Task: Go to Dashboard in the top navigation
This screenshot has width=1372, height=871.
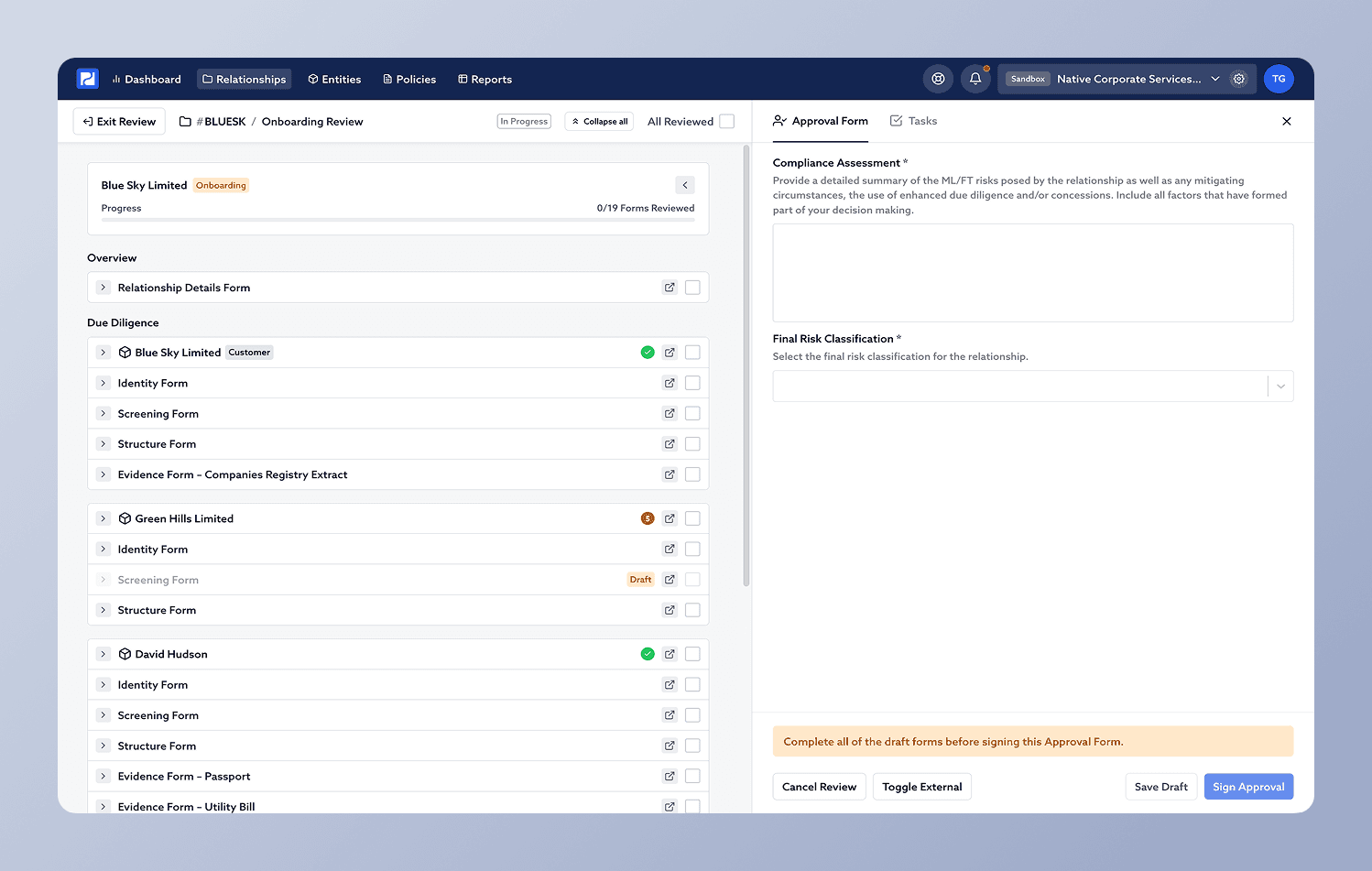Action: [147, 79]
